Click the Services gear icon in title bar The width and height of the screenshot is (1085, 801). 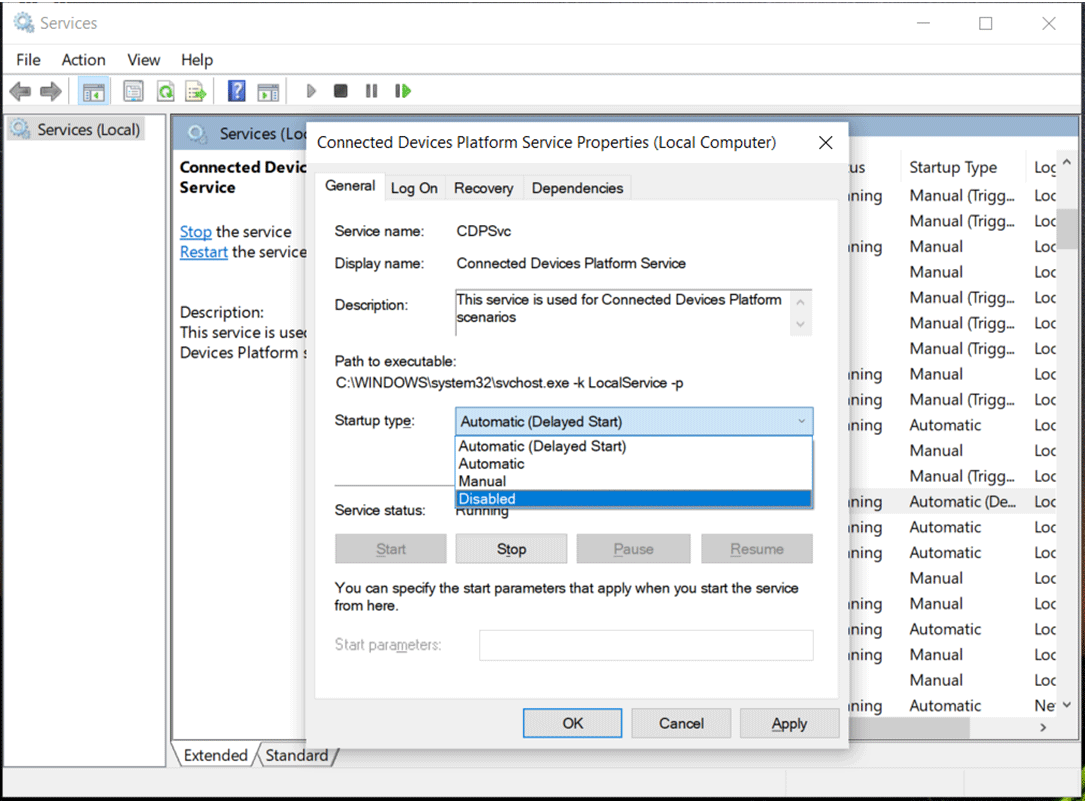coord(24,23)
